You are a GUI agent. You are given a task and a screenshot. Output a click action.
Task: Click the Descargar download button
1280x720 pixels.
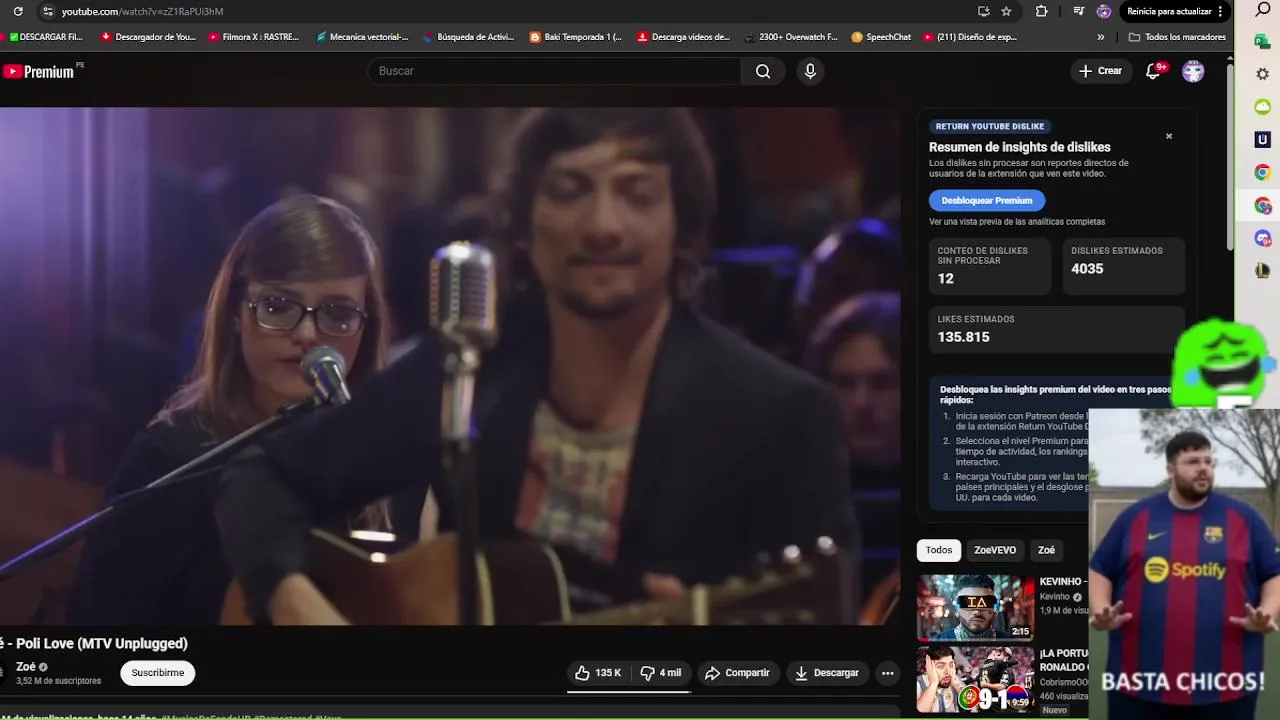click(827, 673)
